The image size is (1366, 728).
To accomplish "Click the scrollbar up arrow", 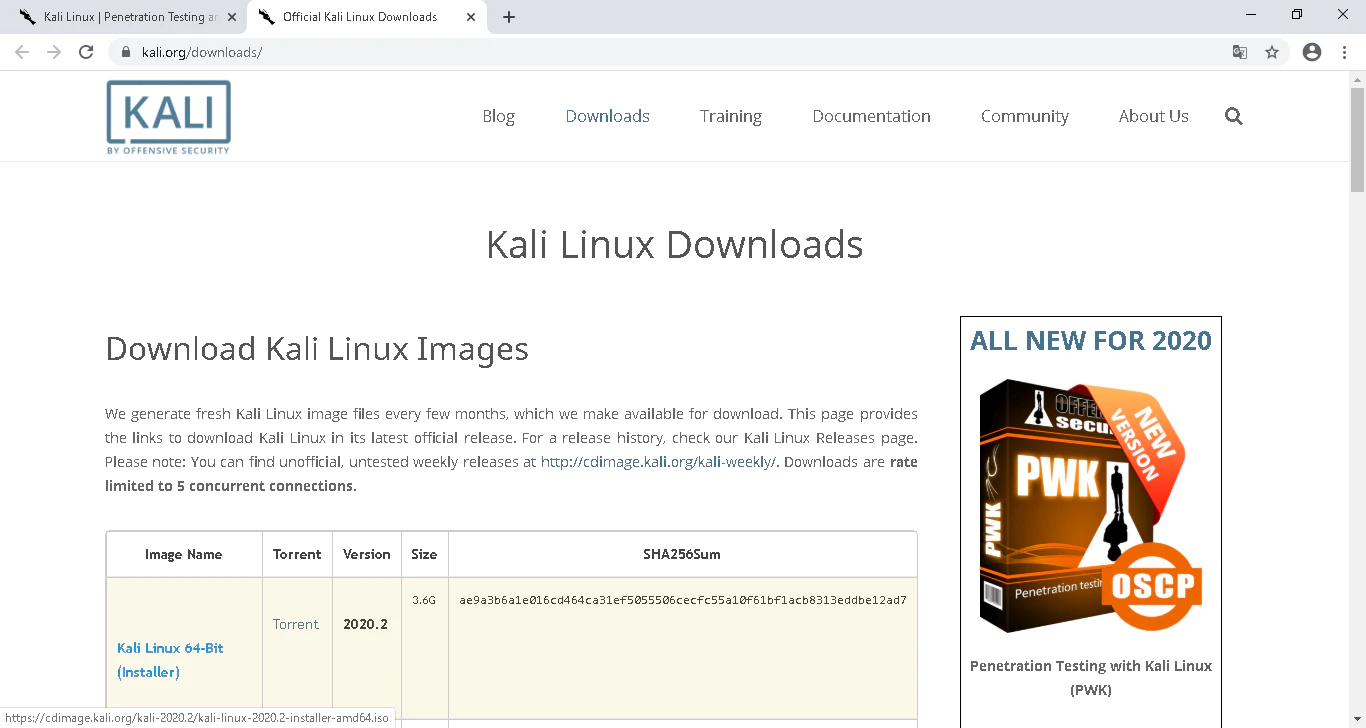I will pos(1357,79).
